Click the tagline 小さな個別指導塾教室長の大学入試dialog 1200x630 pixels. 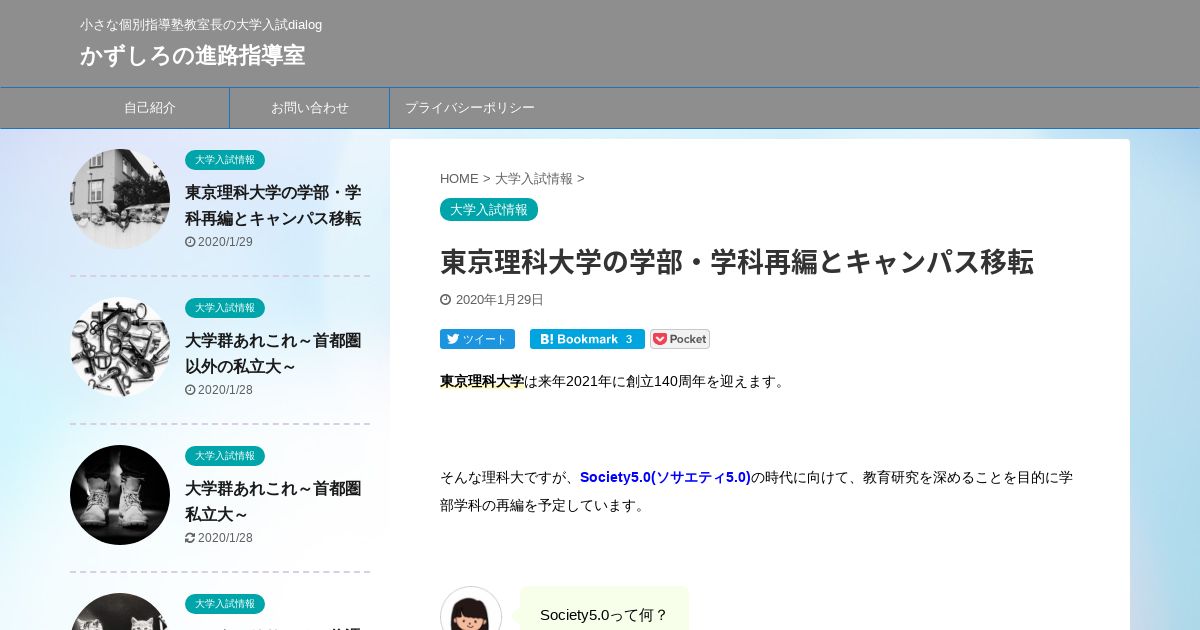coord(201,25)
